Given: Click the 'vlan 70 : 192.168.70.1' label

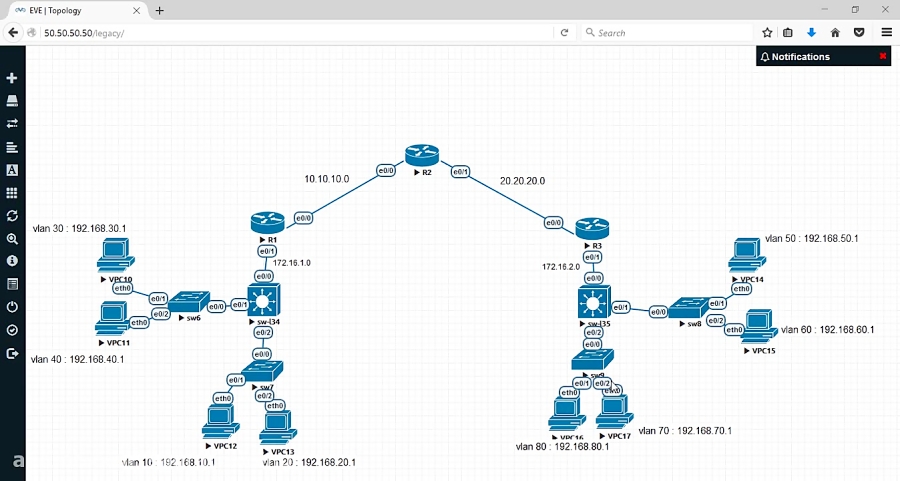Looking at the screenshot, I should [685, 430].
